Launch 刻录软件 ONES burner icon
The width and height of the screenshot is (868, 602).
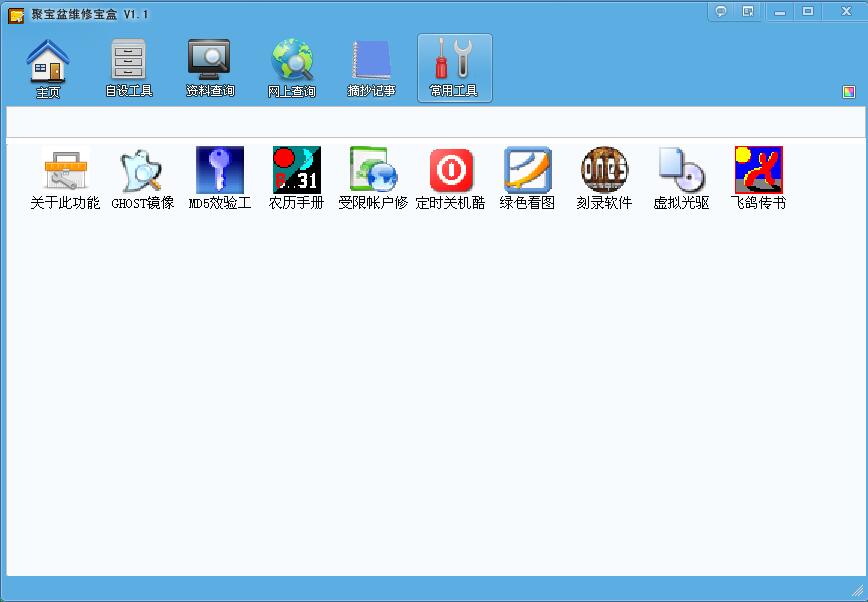(604, 178)
